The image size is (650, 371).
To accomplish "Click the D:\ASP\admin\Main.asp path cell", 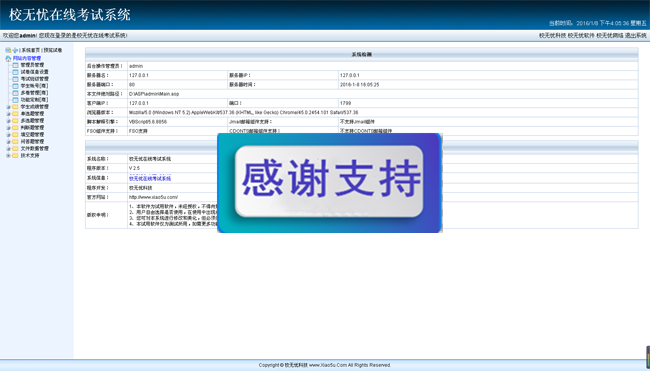I will (x=154, y=94).
